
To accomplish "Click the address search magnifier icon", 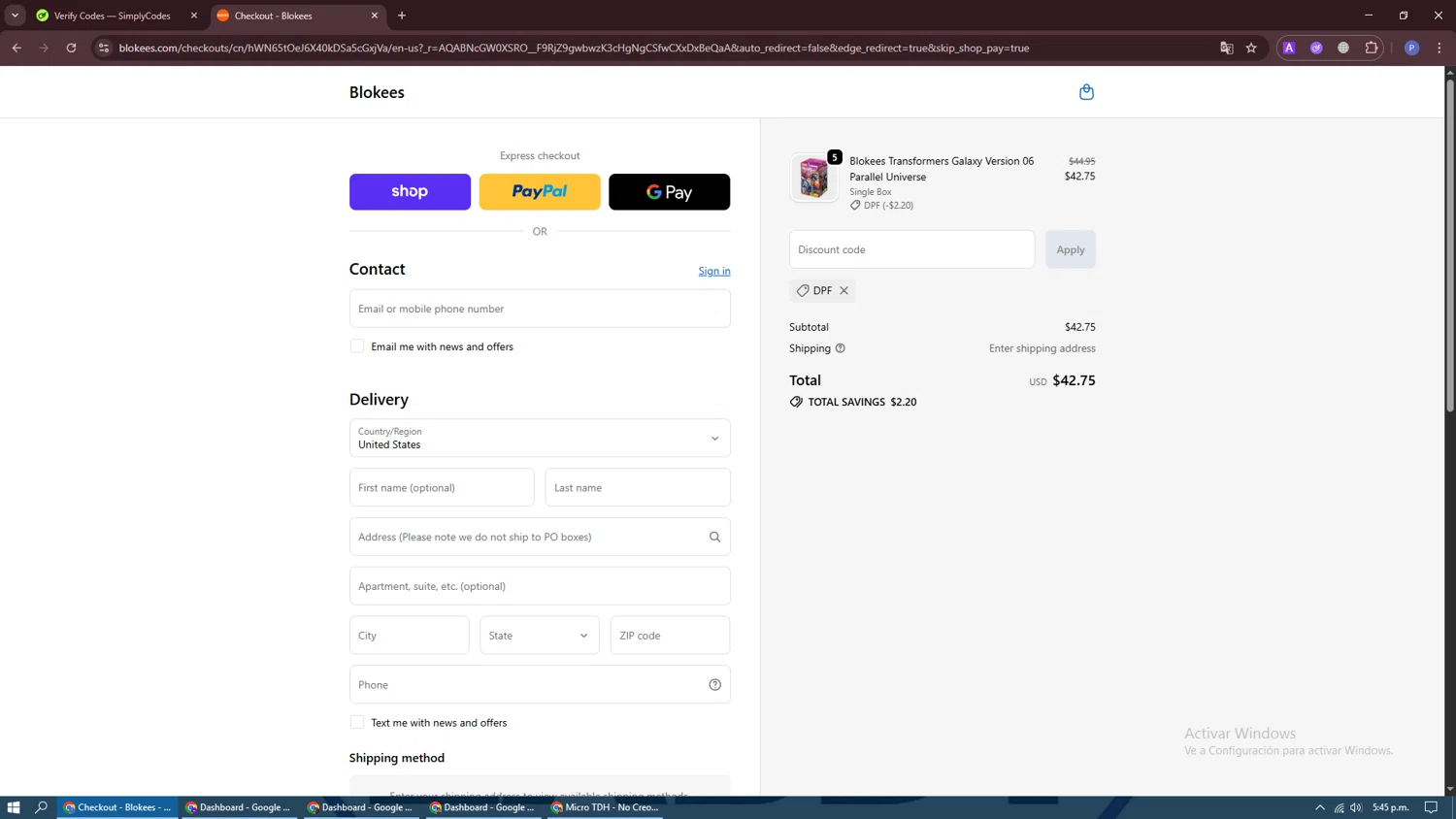I will tap(714, 537).
